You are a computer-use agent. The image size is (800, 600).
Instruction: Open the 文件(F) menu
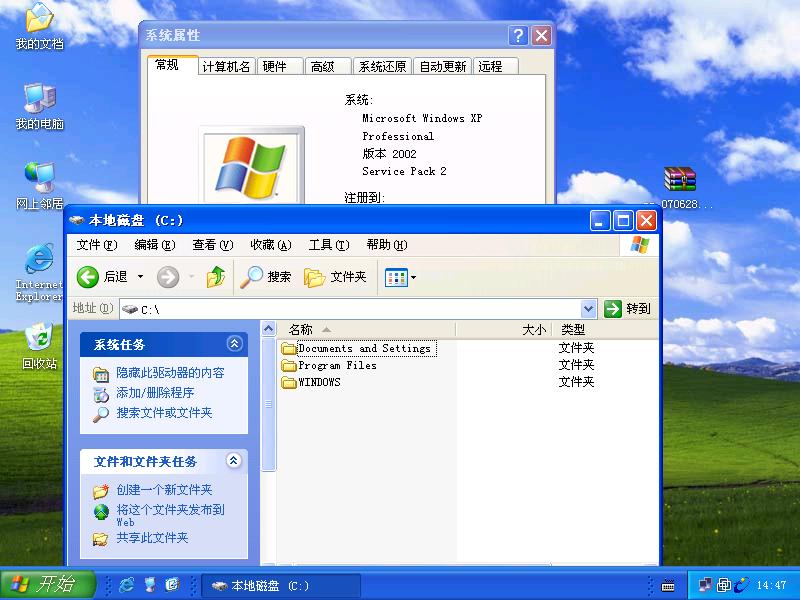tap(96, 245)
